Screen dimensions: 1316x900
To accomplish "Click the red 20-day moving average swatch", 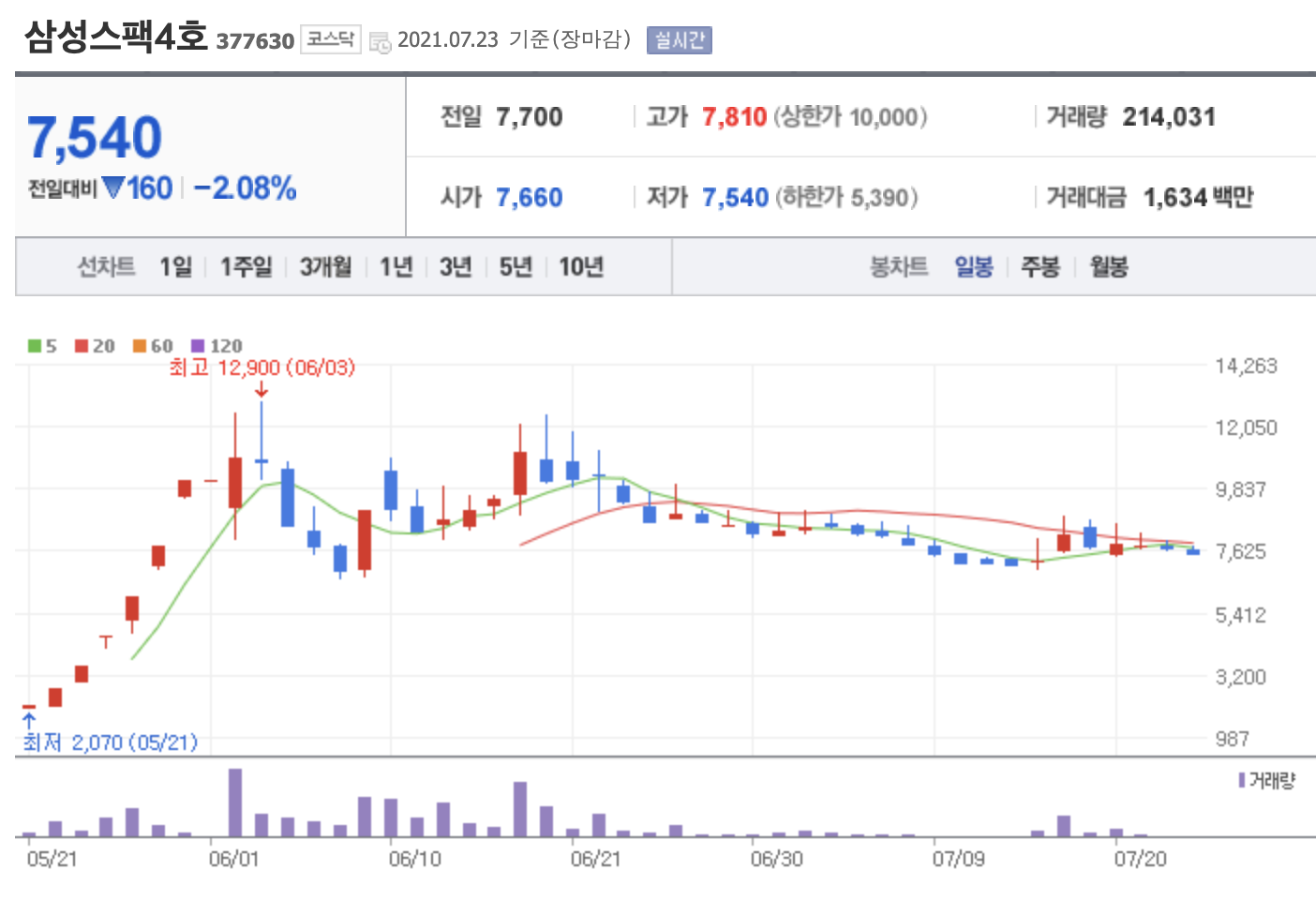I will (x=82, y=346).
